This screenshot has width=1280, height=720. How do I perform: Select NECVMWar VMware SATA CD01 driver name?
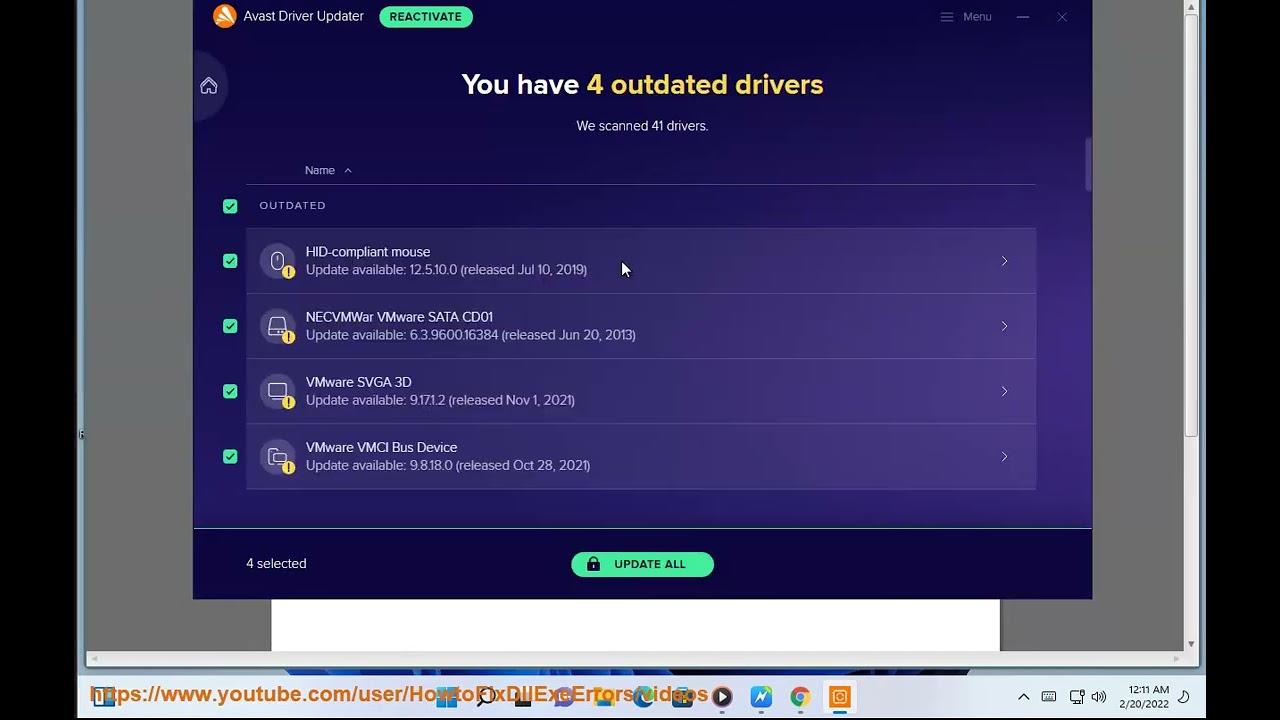click(x=399, y=317)
